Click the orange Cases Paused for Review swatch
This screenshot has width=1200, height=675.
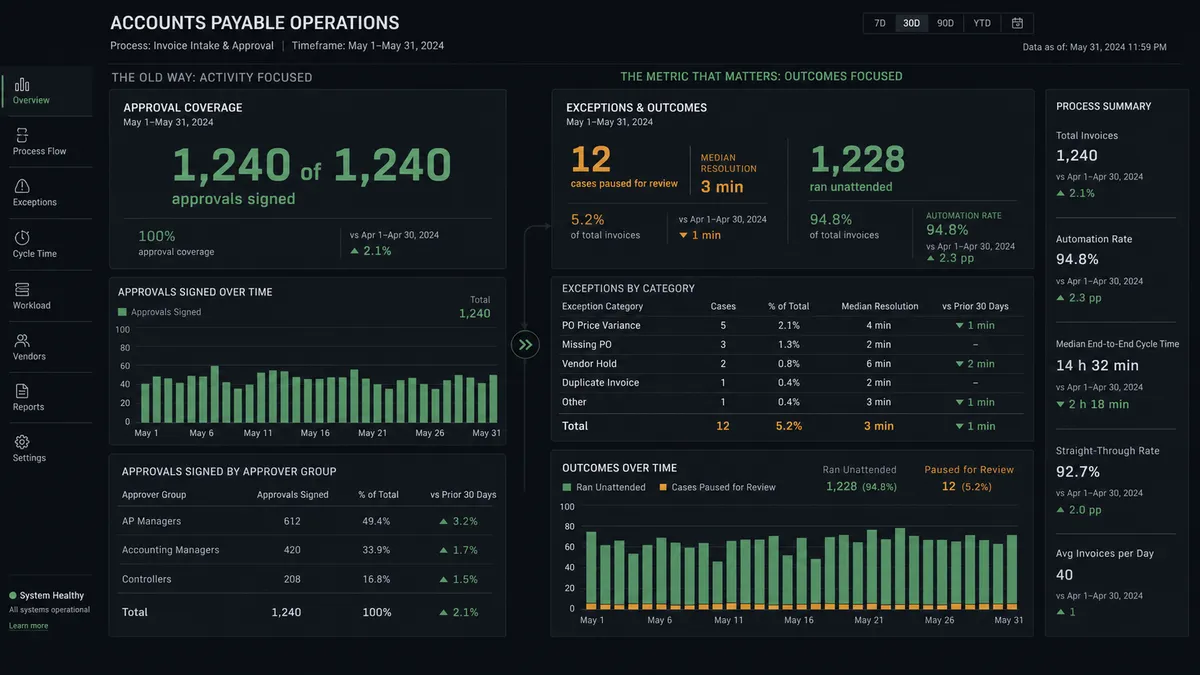(662, 487)
